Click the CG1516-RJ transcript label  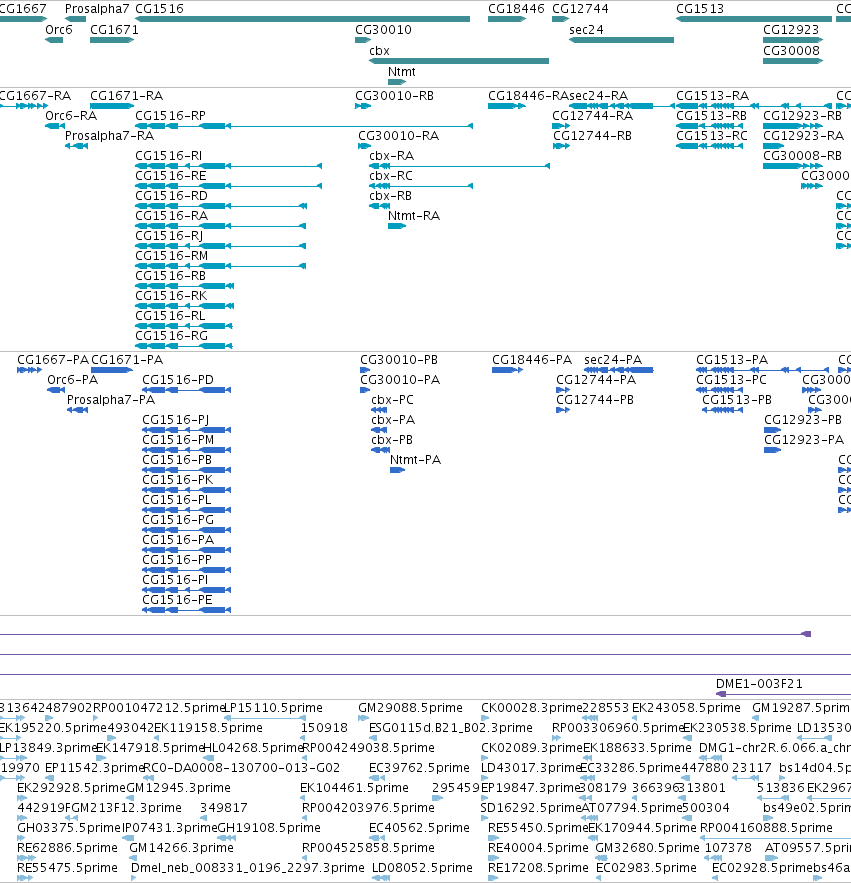[x=169, y=236]
